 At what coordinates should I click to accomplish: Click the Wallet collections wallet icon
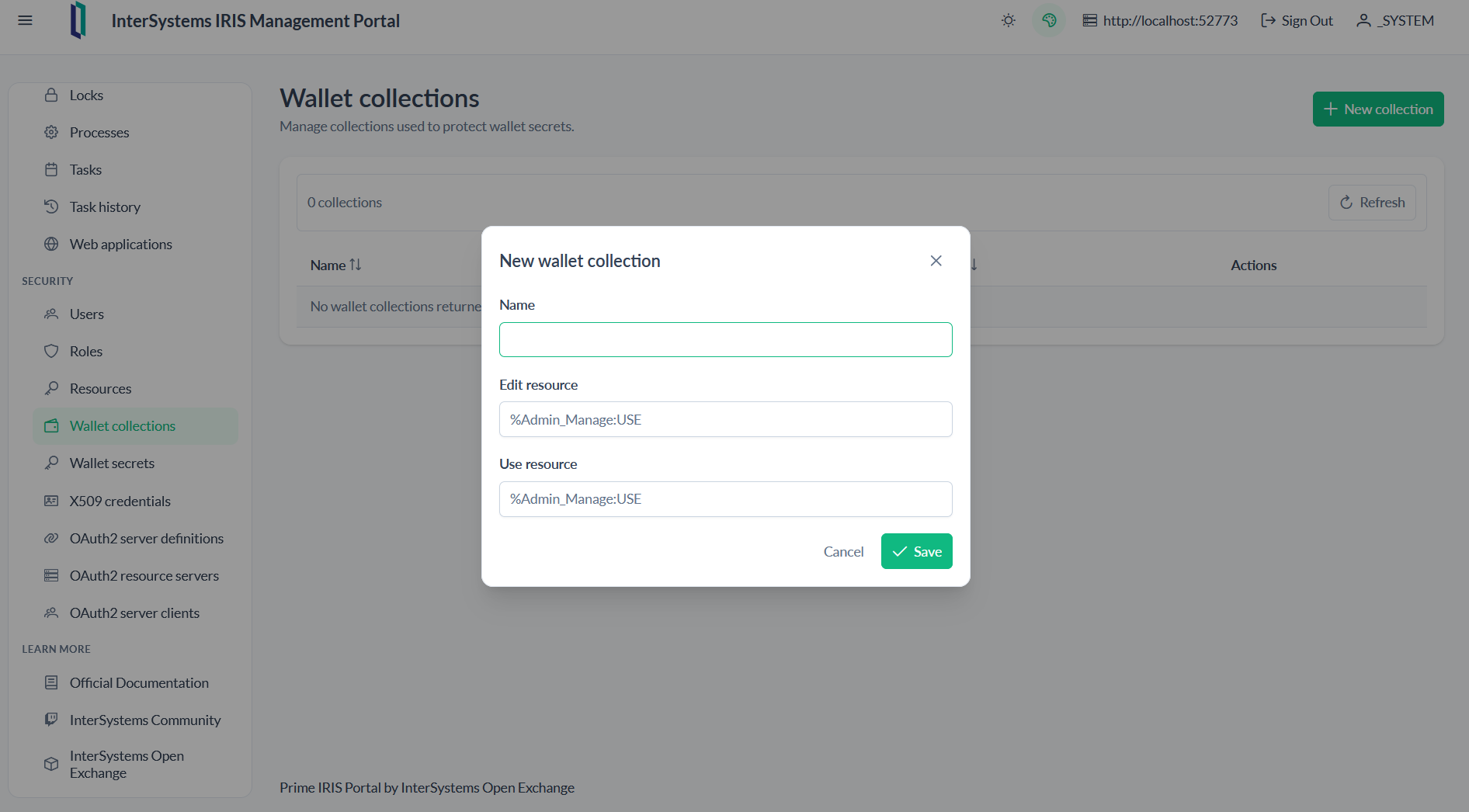[51, 425]
